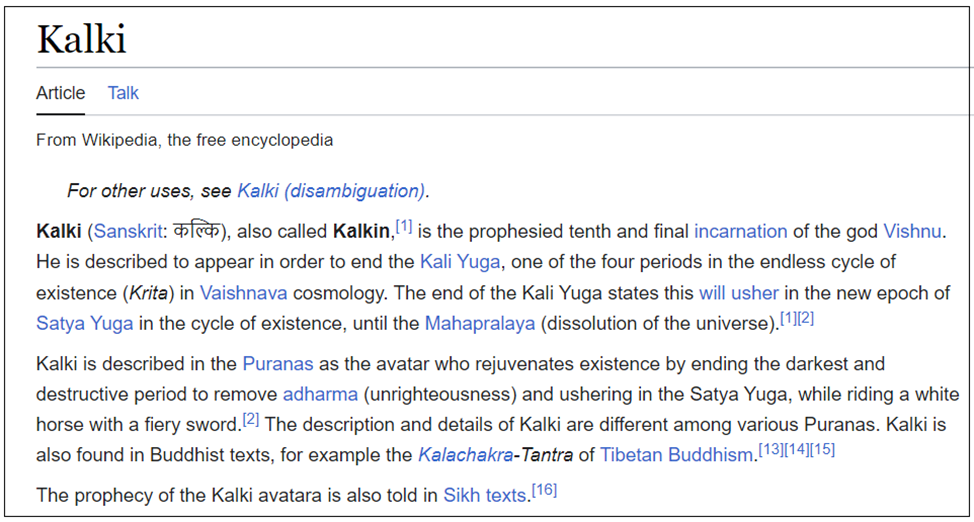Click citation [13] reference
Viewport: 974px width, 522px height.
[x=771, y=451]
